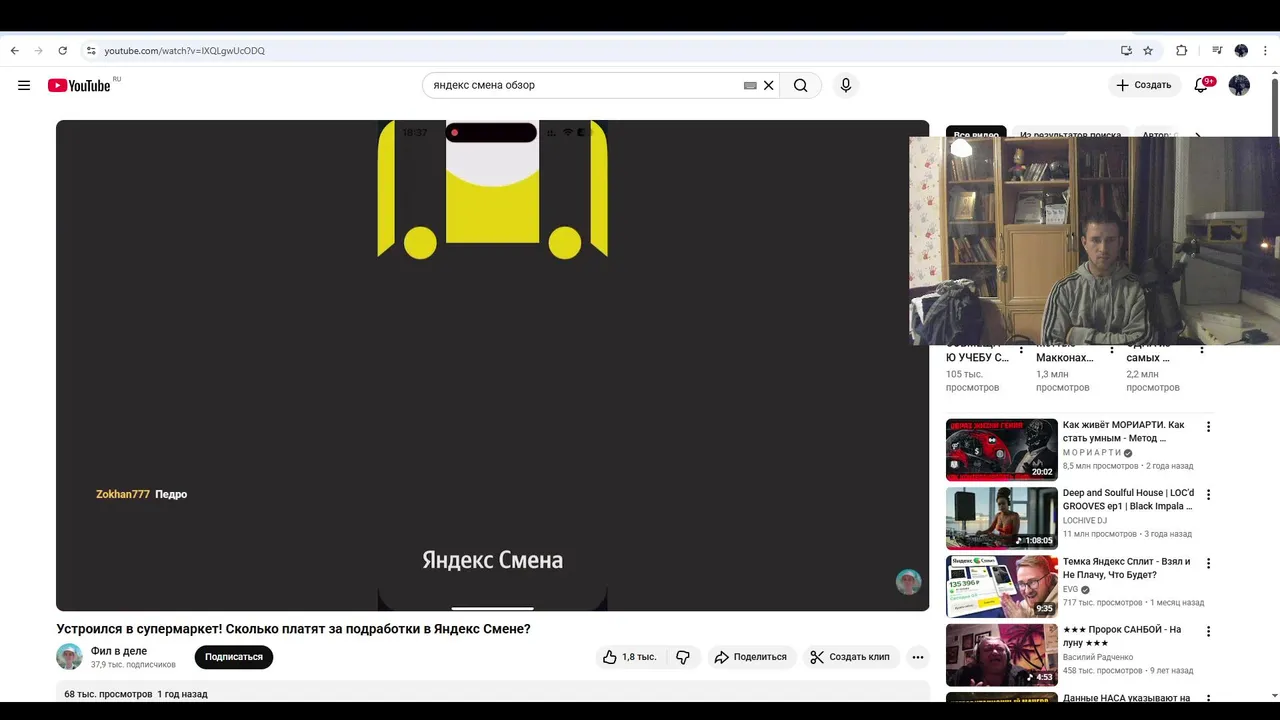Click the browser back arrow

click(x=15, y=51)
